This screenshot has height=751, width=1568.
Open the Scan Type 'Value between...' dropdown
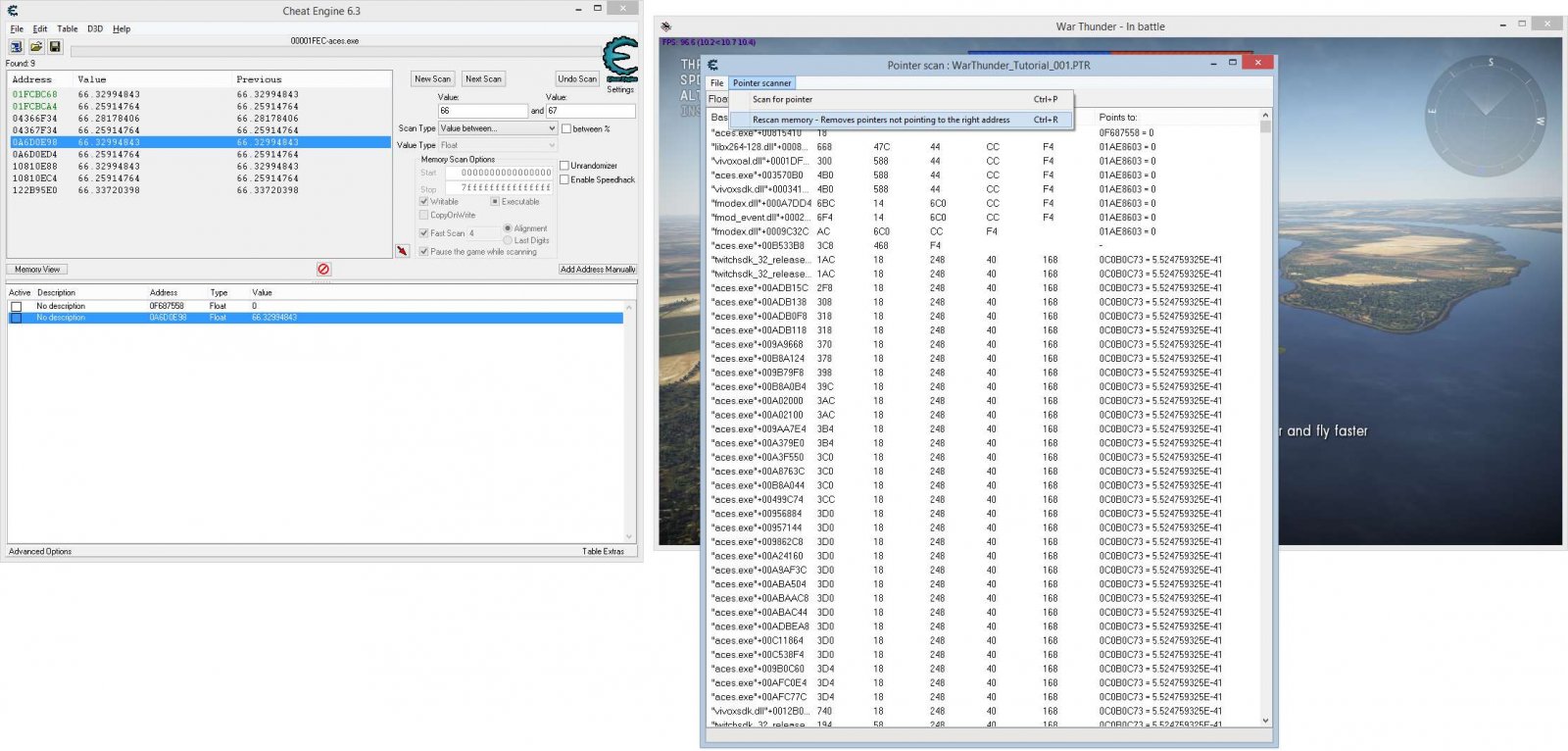(x=498, y=128)
